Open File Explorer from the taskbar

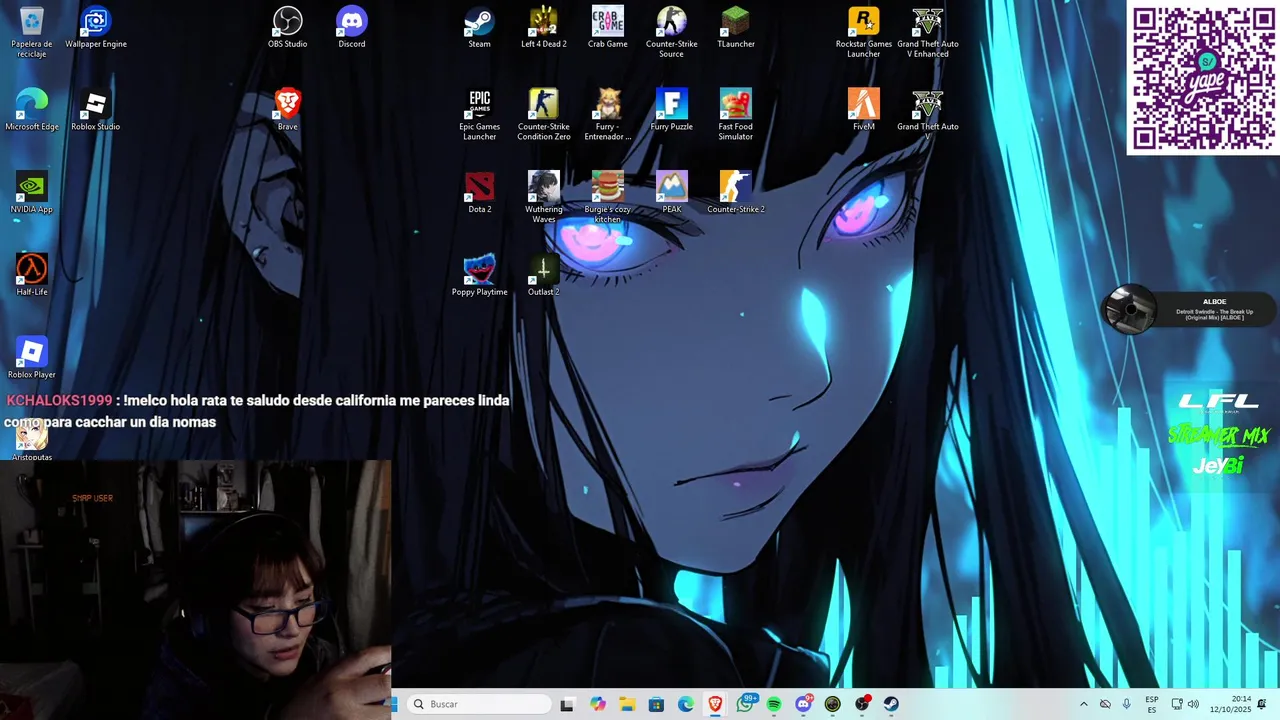627,704
